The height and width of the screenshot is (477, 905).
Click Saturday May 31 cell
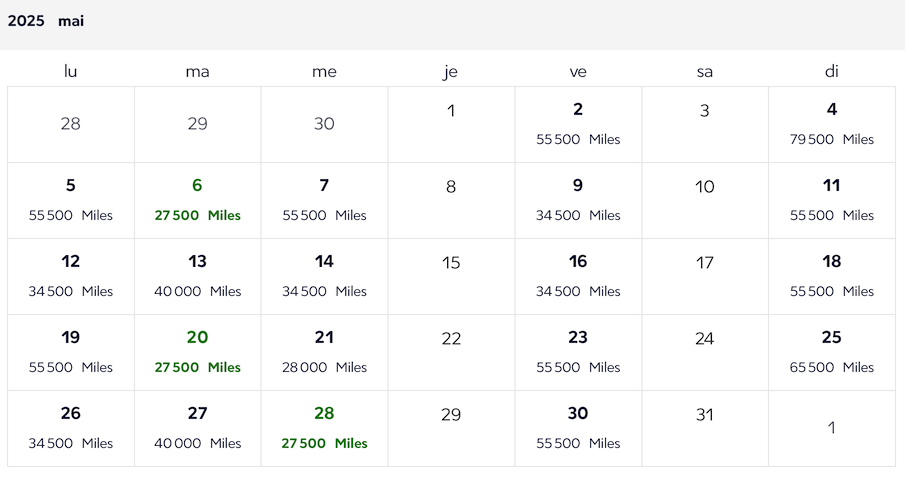[705, 428]
